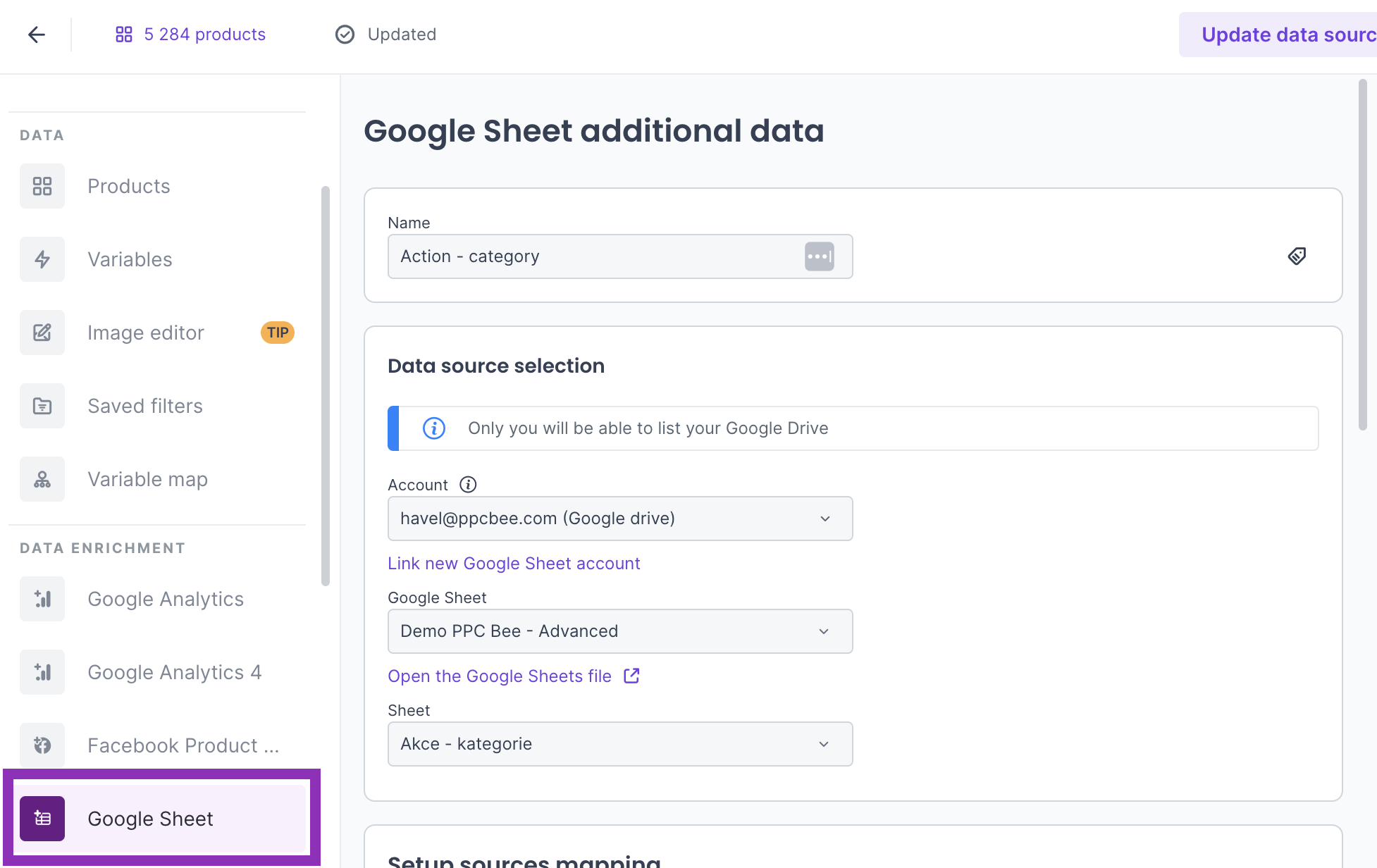Open Facebook Product icon in sidebar
The image size is (1377, 868).
click(42, 745)
